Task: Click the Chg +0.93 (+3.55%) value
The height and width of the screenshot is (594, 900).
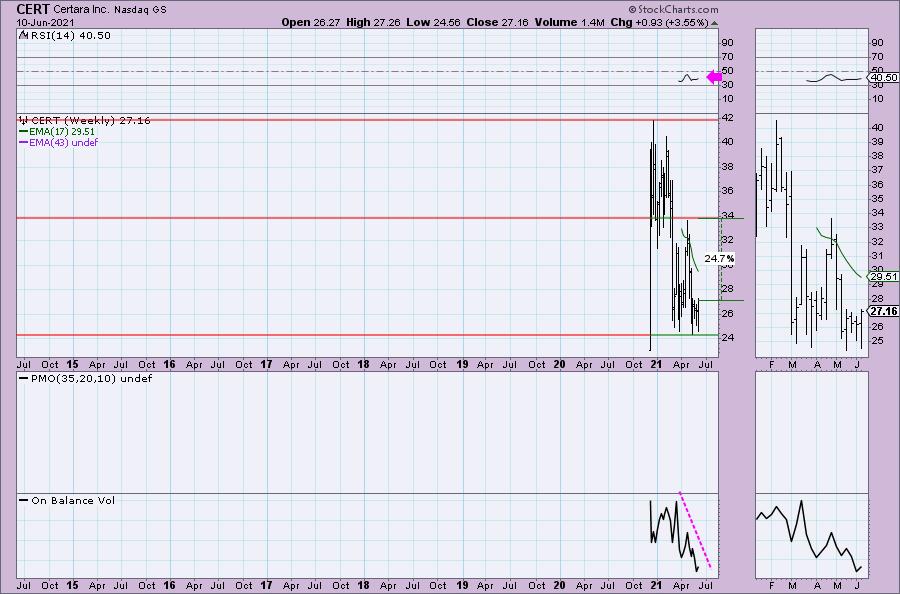Action: click(x=660, y=22)
